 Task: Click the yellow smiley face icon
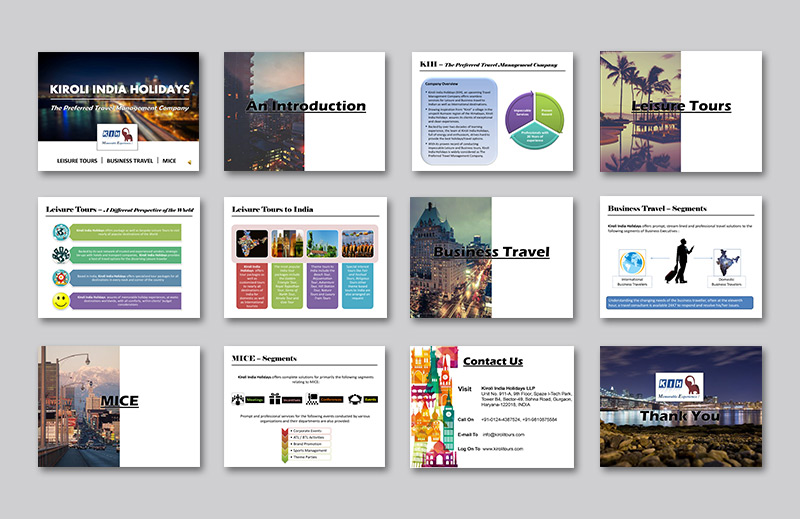click(x=61, y=301)
